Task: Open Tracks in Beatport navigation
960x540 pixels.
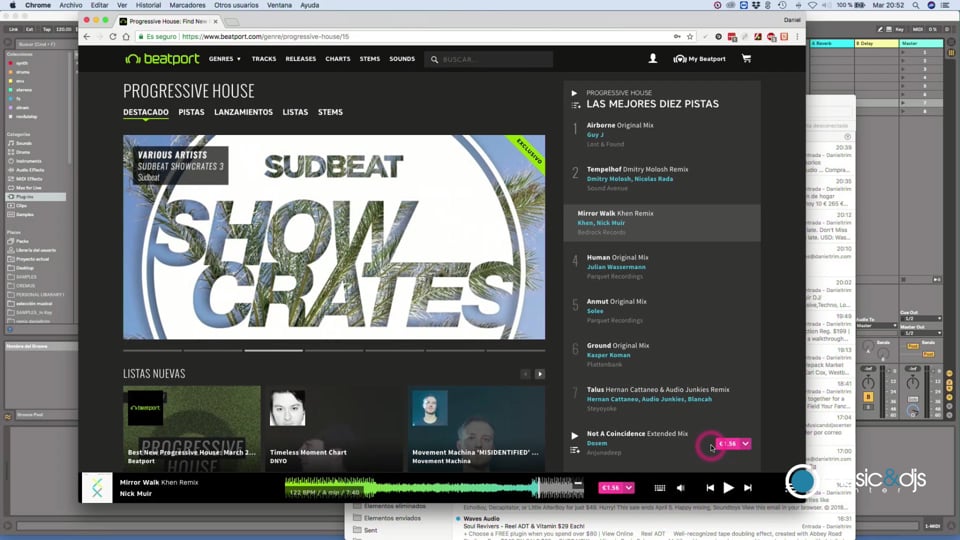Action: pos(264,59)
